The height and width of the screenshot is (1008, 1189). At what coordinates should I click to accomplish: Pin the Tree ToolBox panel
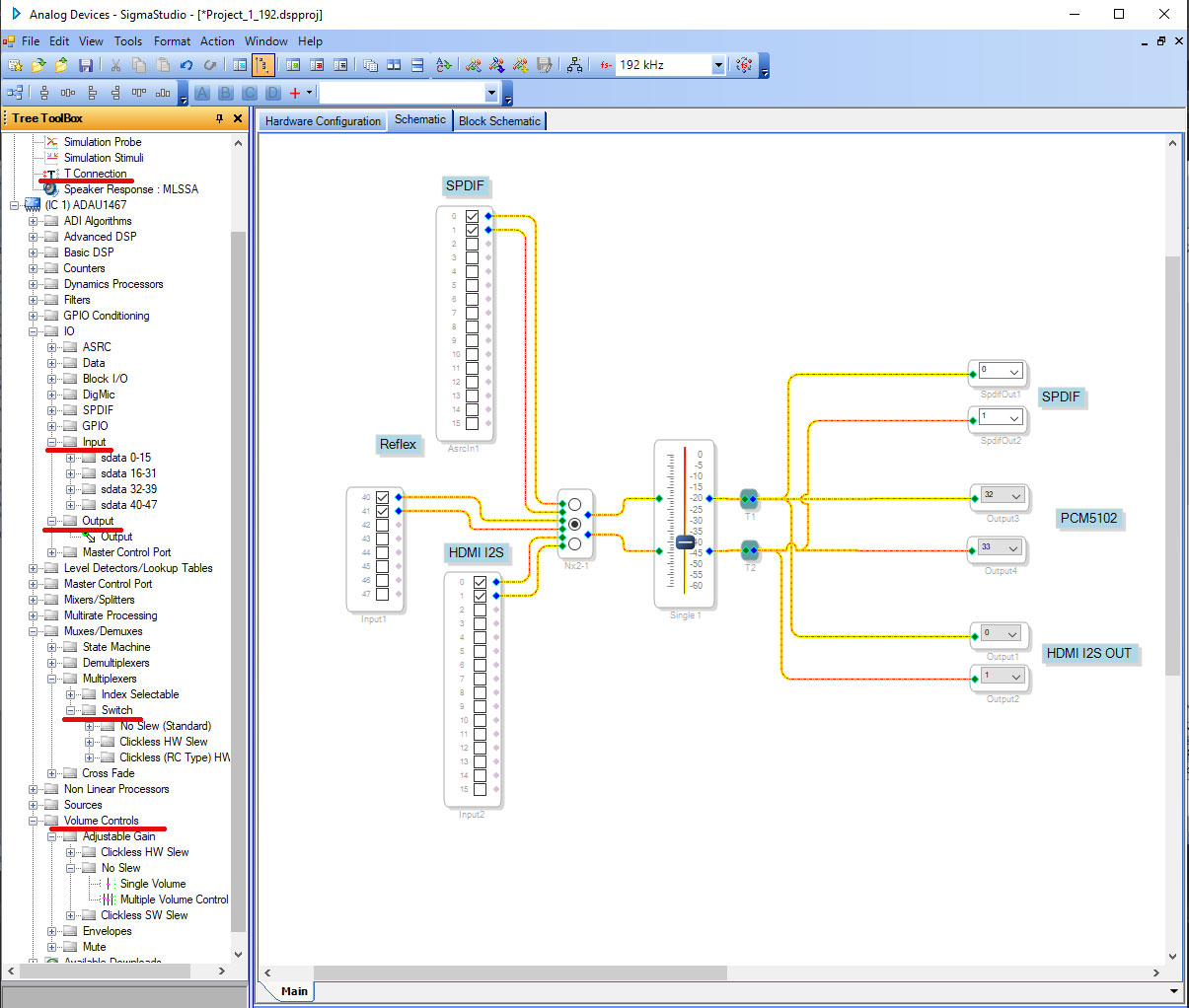tap(219, 118)
